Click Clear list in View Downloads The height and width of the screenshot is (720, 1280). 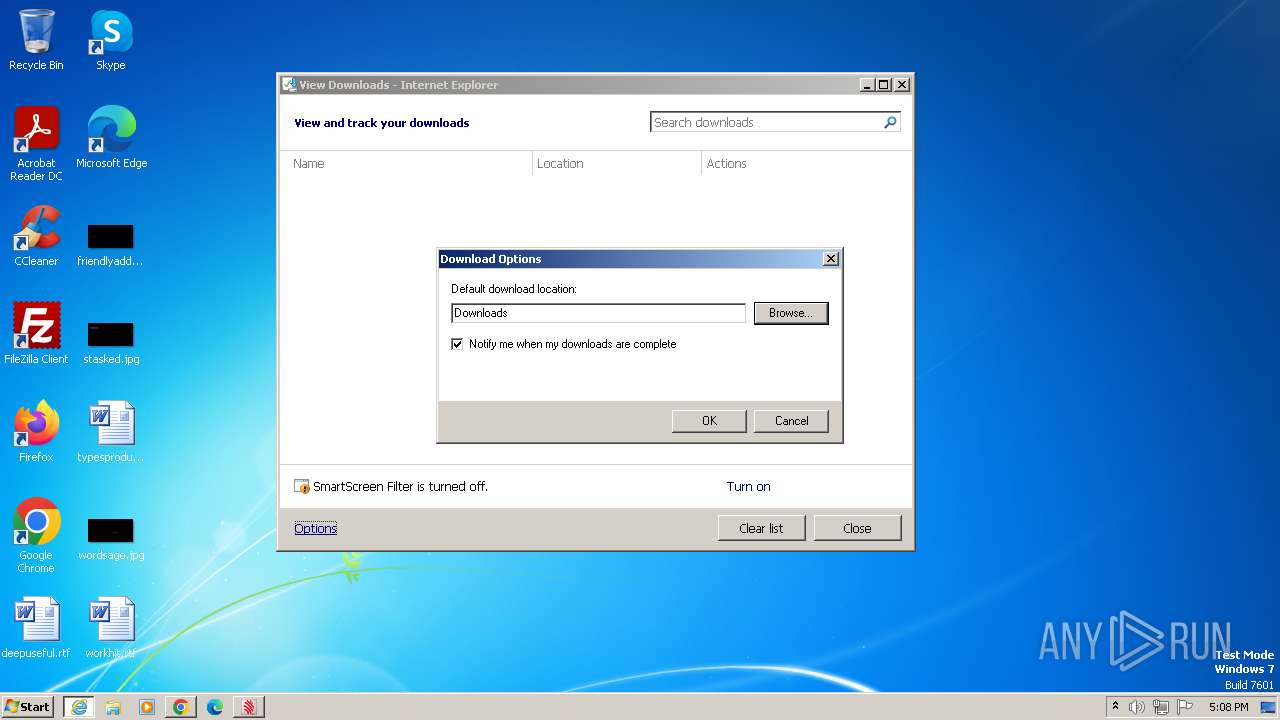pyautogui.click(x=761, y=528)
